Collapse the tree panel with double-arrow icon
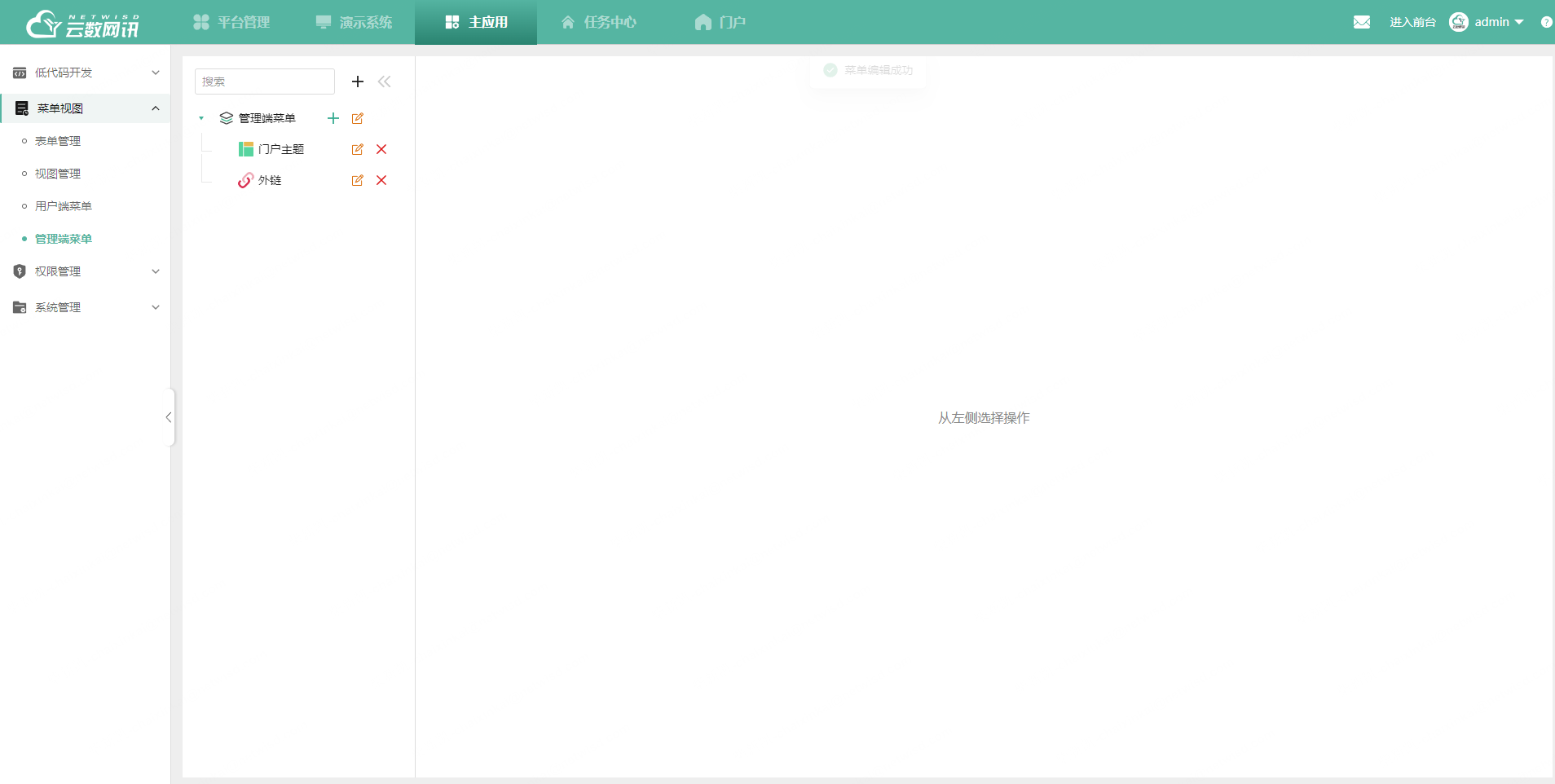This screenshot has height=784, width=1555. pyautogui.click(x=384, y=81)
